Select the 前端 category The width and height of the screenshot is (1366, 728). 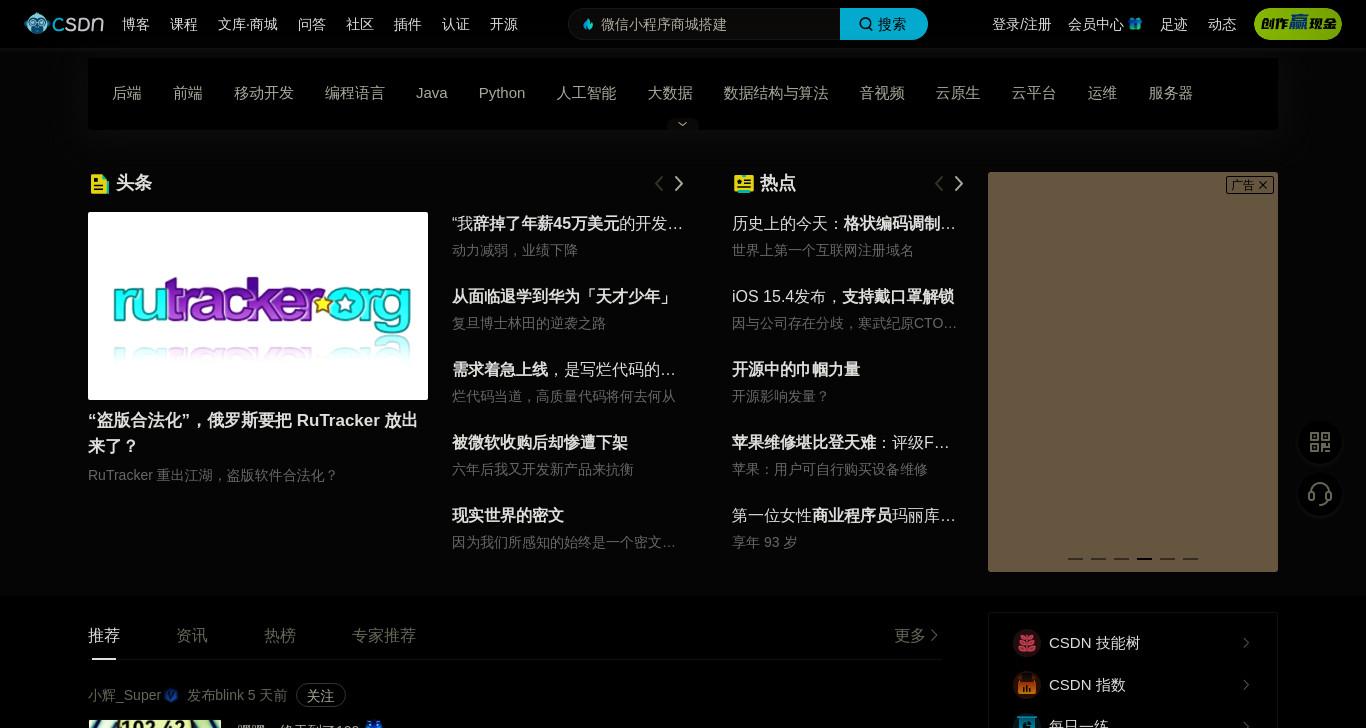coord(188,93)
